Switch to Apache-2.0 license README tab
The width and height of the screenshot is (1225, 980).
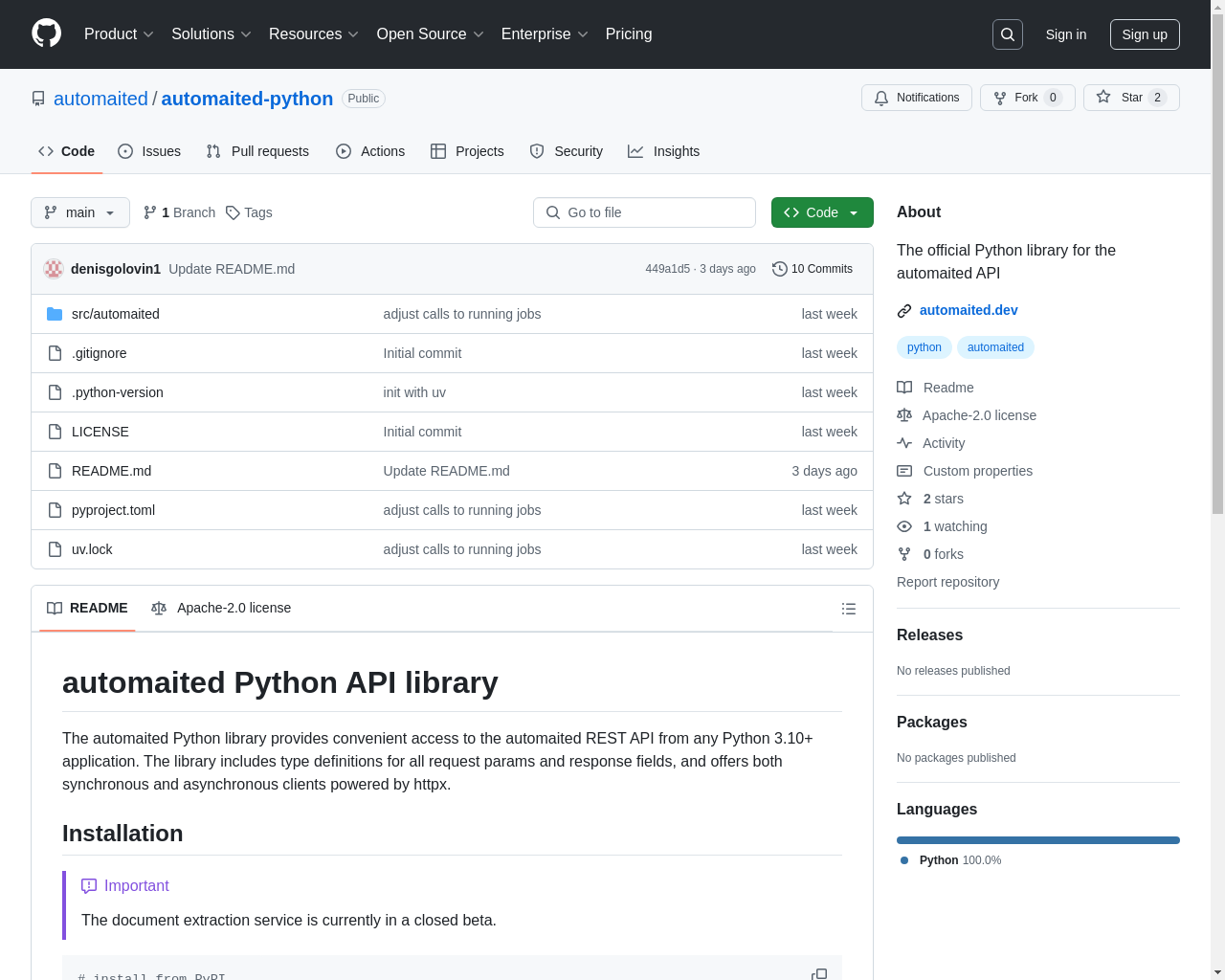(221, 609)
